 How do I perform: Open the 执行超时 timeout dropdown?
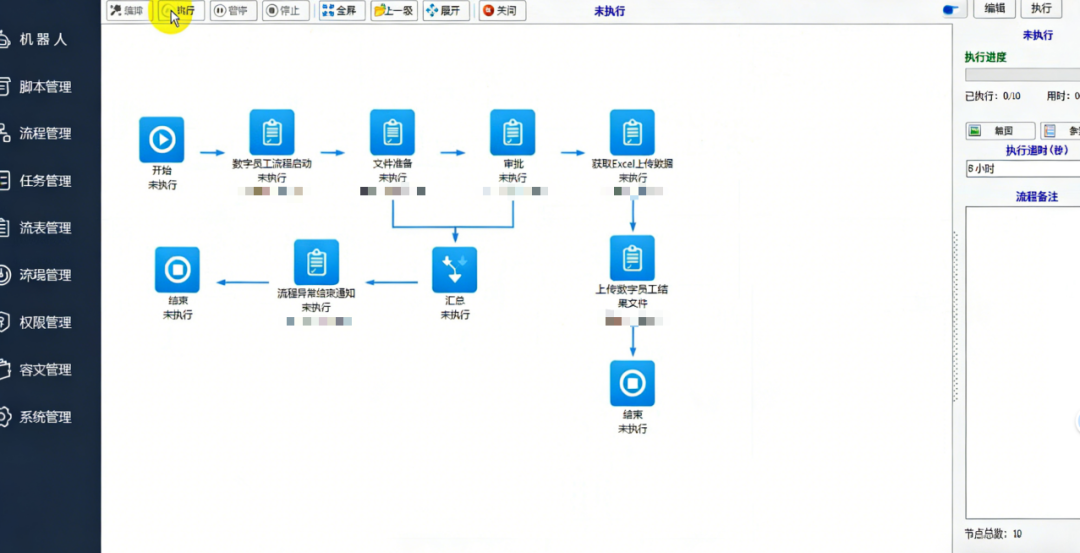1020,168
